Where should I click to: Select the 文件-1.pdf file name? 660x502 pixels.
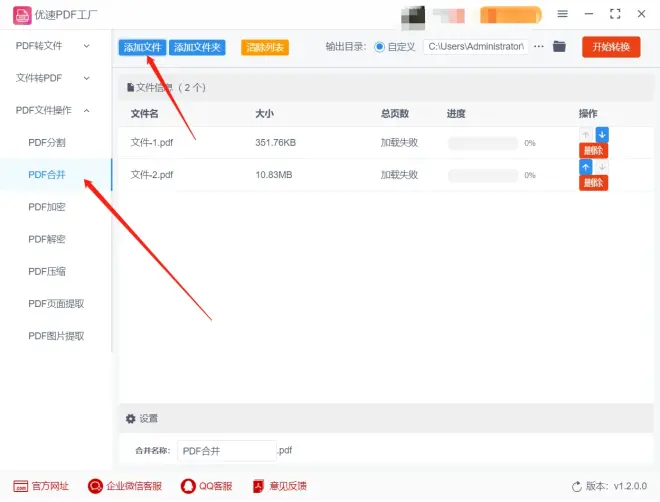point(152,143)
